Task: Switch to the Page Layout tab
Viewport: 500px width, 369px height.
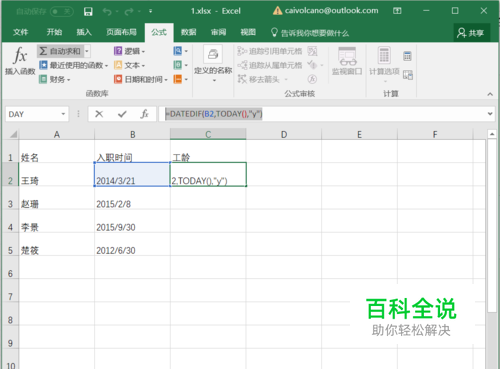Action: click(x=121, y=32)
